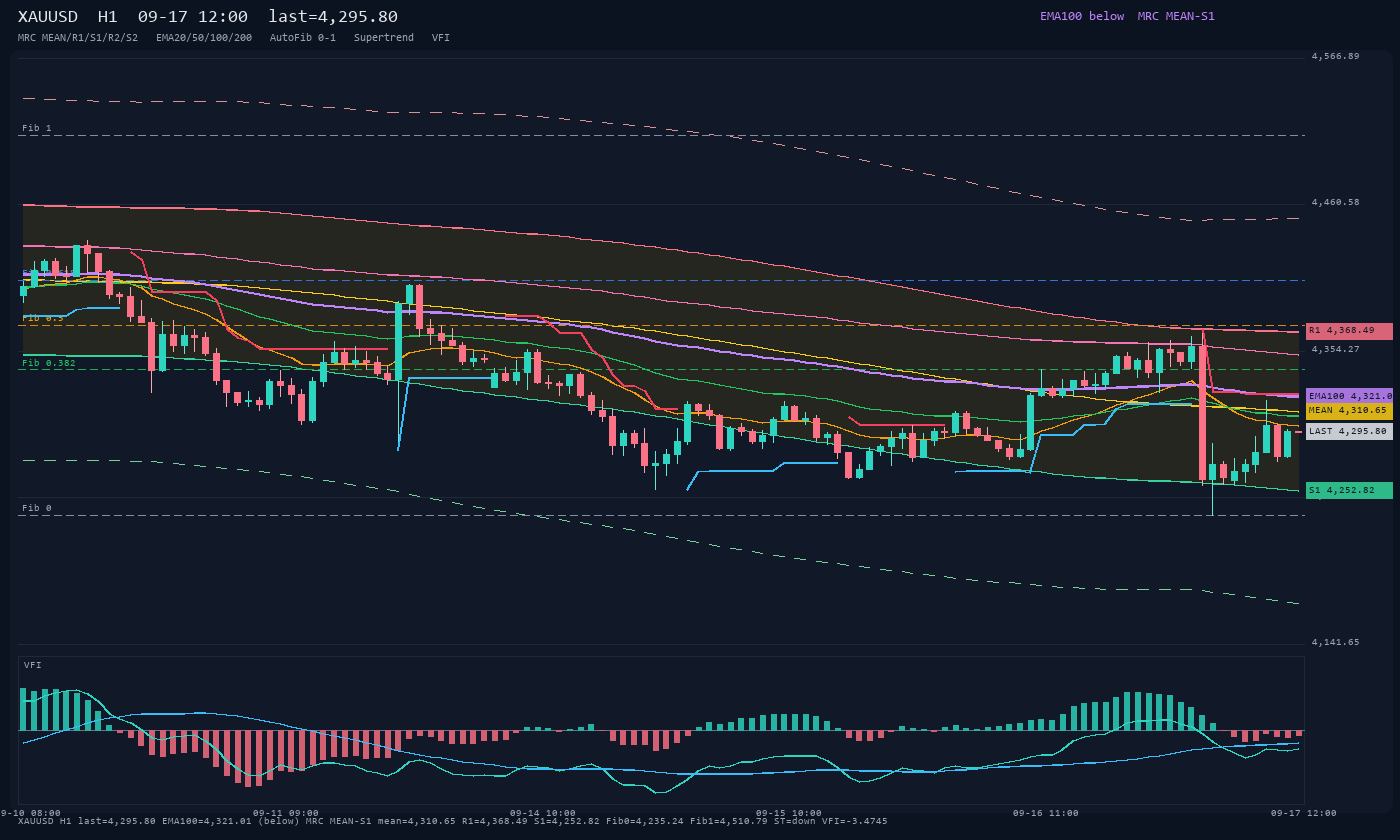Screen dimensions: 1400x840
Task: Click the 'Fib 0.382' level label
Action: click(x=49, y=363)
